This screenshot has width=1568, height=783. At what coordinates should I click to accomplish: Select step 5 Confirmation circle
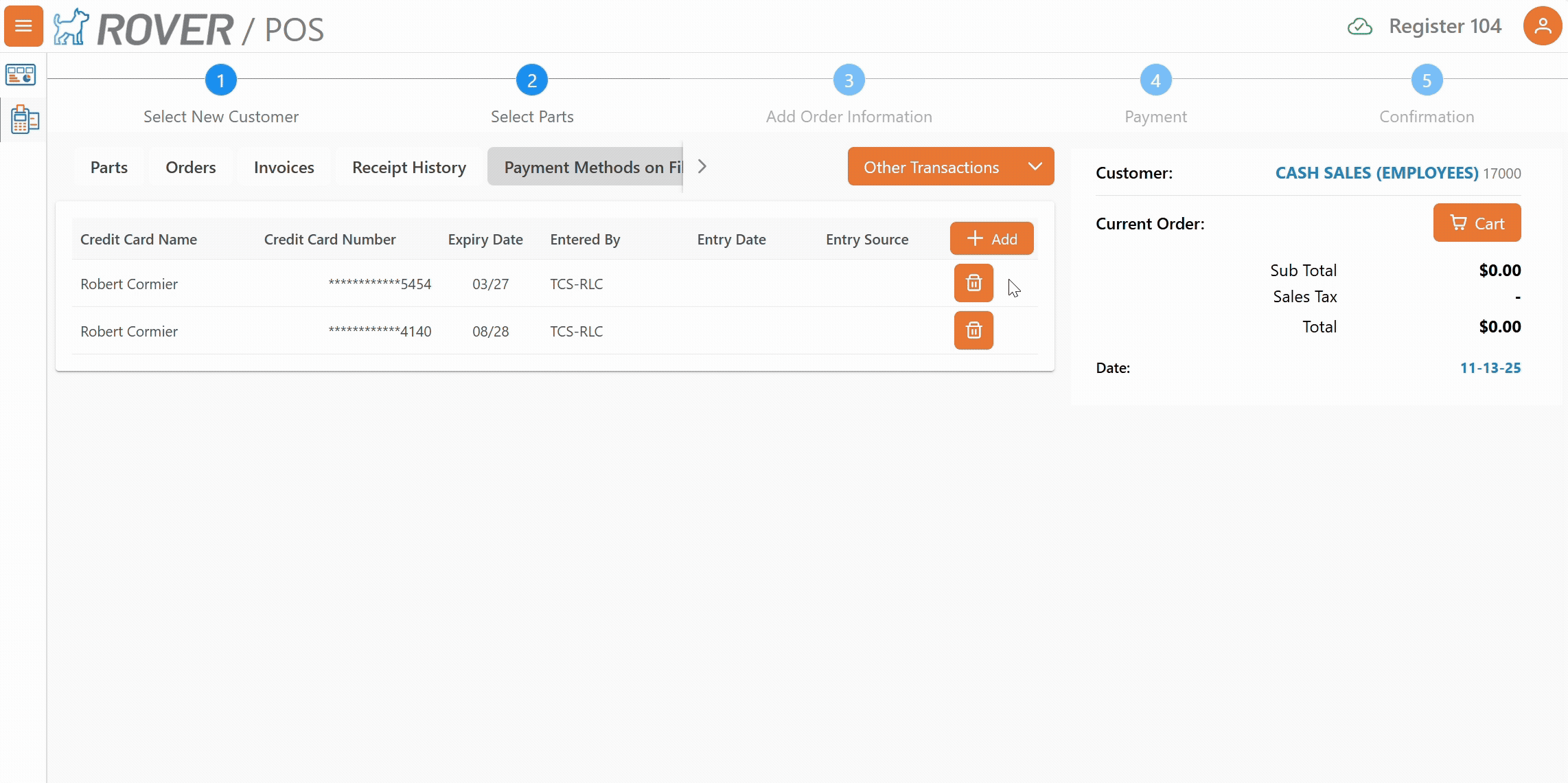[x=1427, y=80]
